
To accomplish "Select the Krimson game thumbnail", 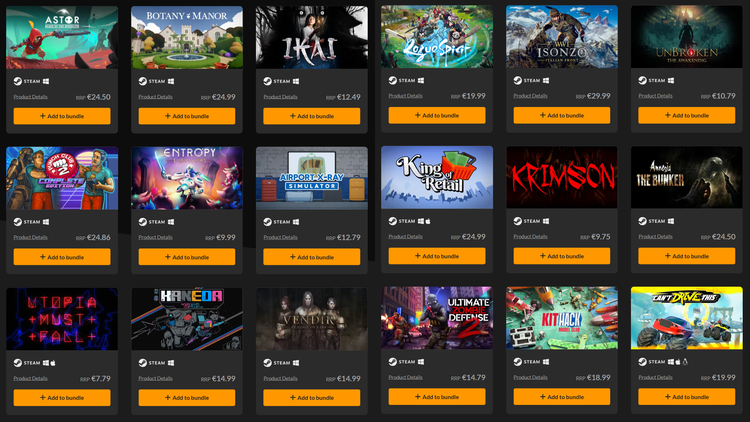I will (562, 177).
